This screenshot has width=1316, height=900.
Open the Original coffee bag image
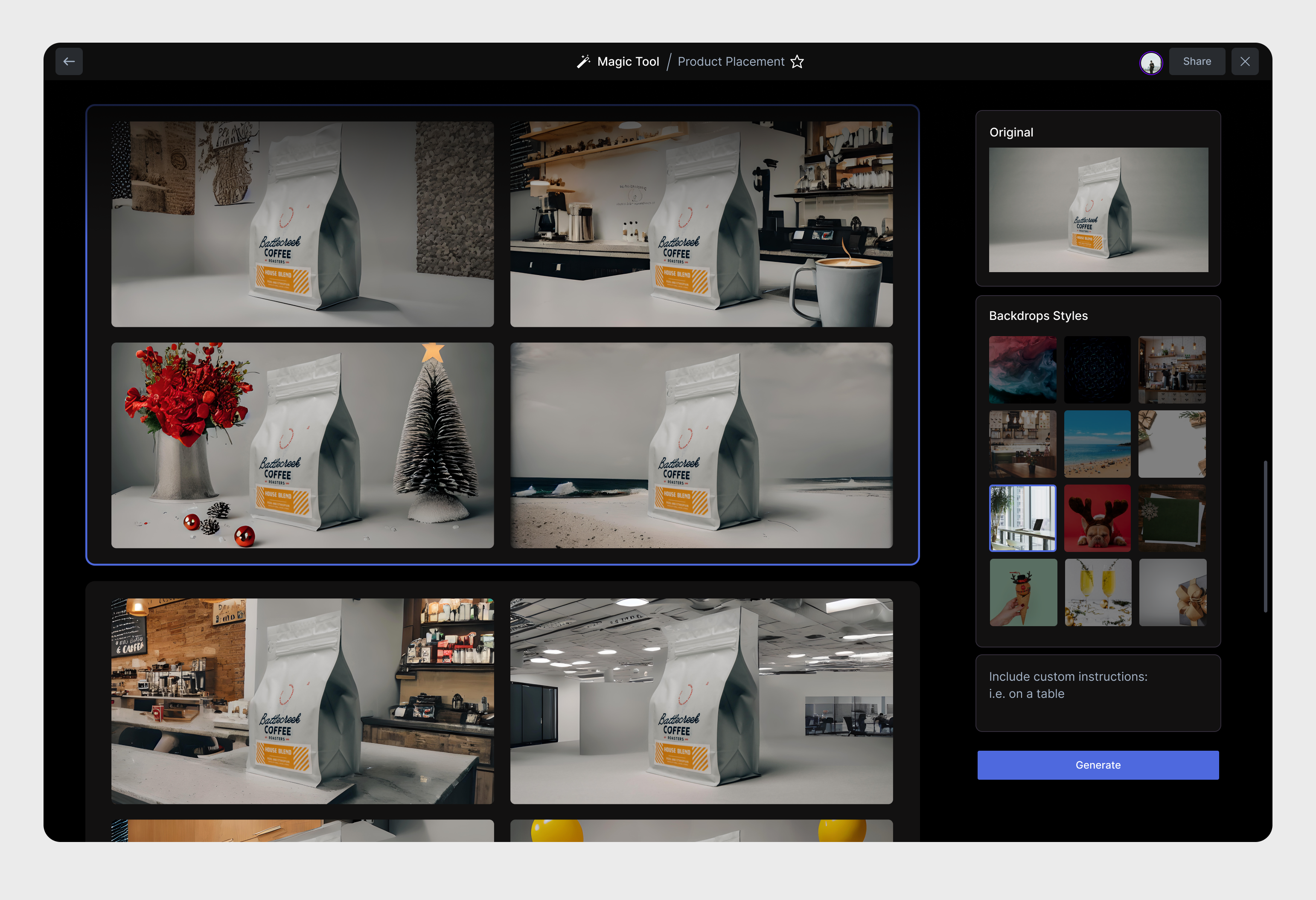pyautogui.click(x=1098, y=210)
